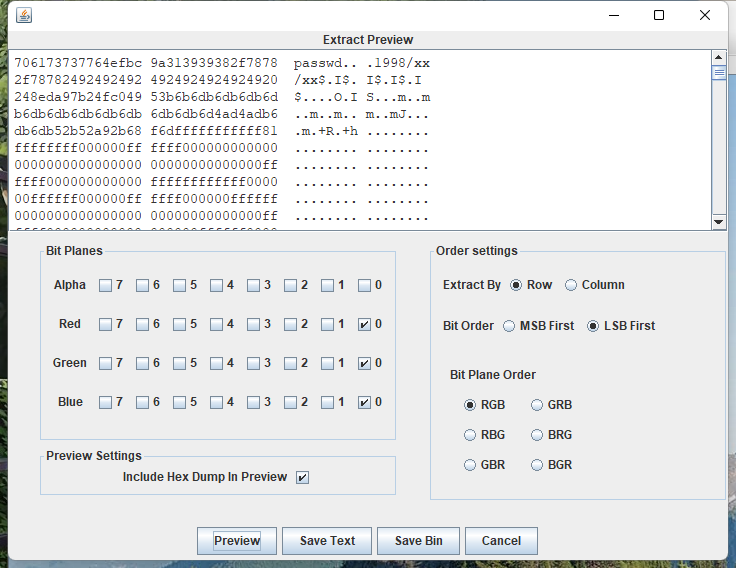Screen dimensions: 736x568
Task: Click the decoded text .1998/xx
Action: (398, 63)
